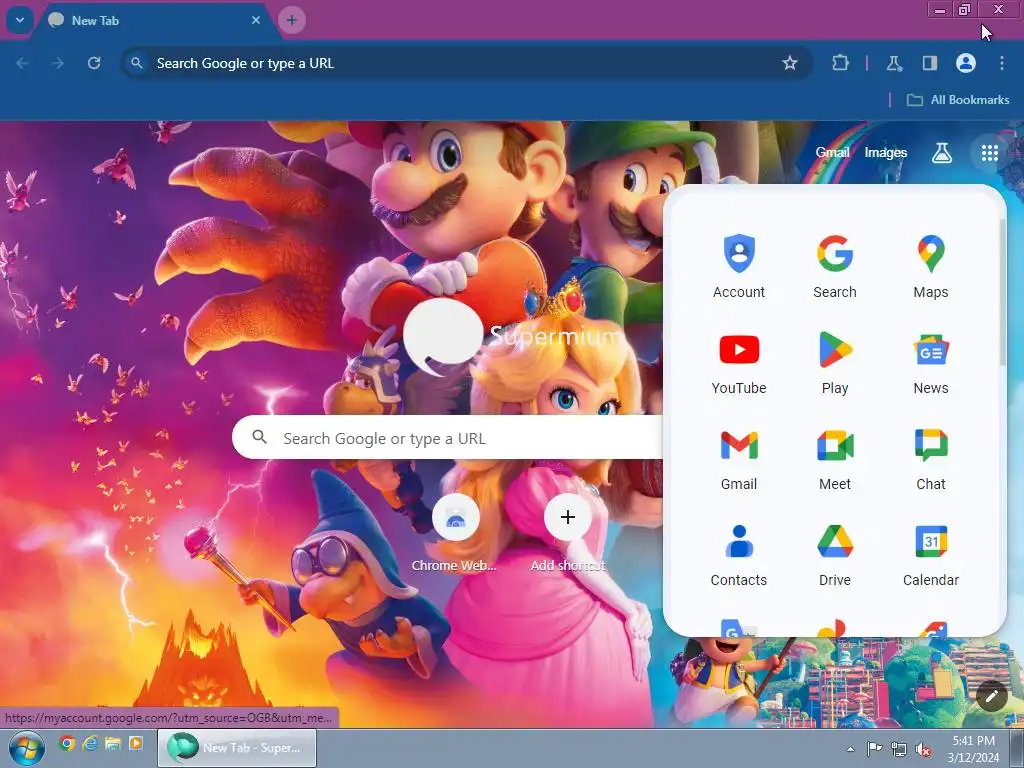This screenshot has width=1024, height=768.
Task: Launch Google Meet
Action: pyautogui.click(x=835, y=458)
